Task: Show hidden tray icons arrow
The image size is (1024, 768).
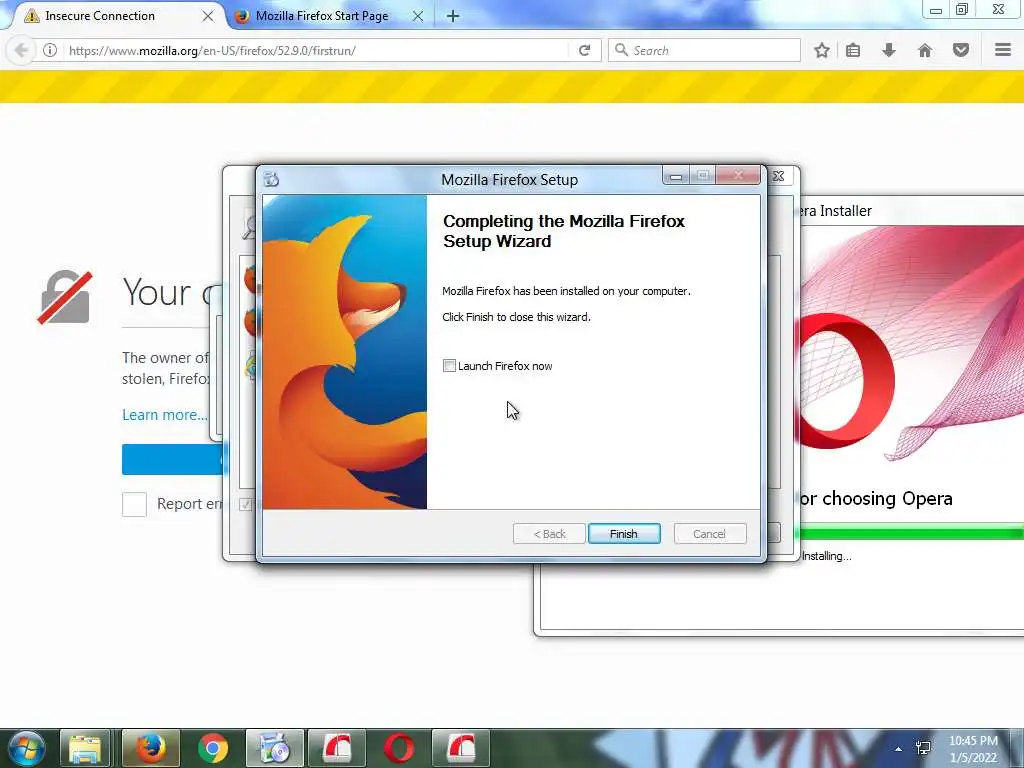Action: click(x=899, y=749)
